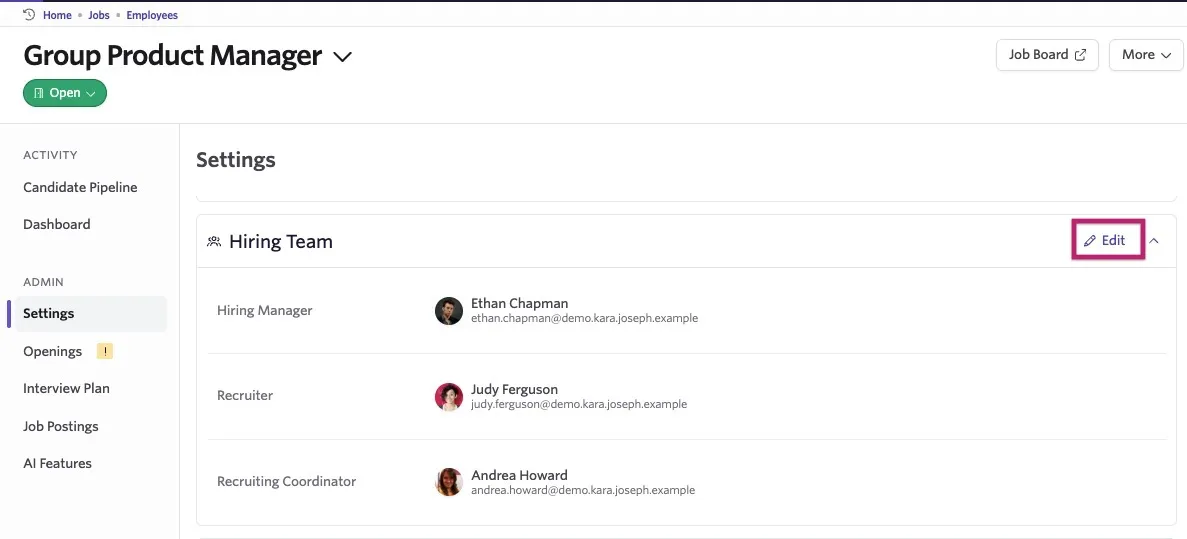Open the Open status dropdown
1187x539 pixels.
pos(65,93)
